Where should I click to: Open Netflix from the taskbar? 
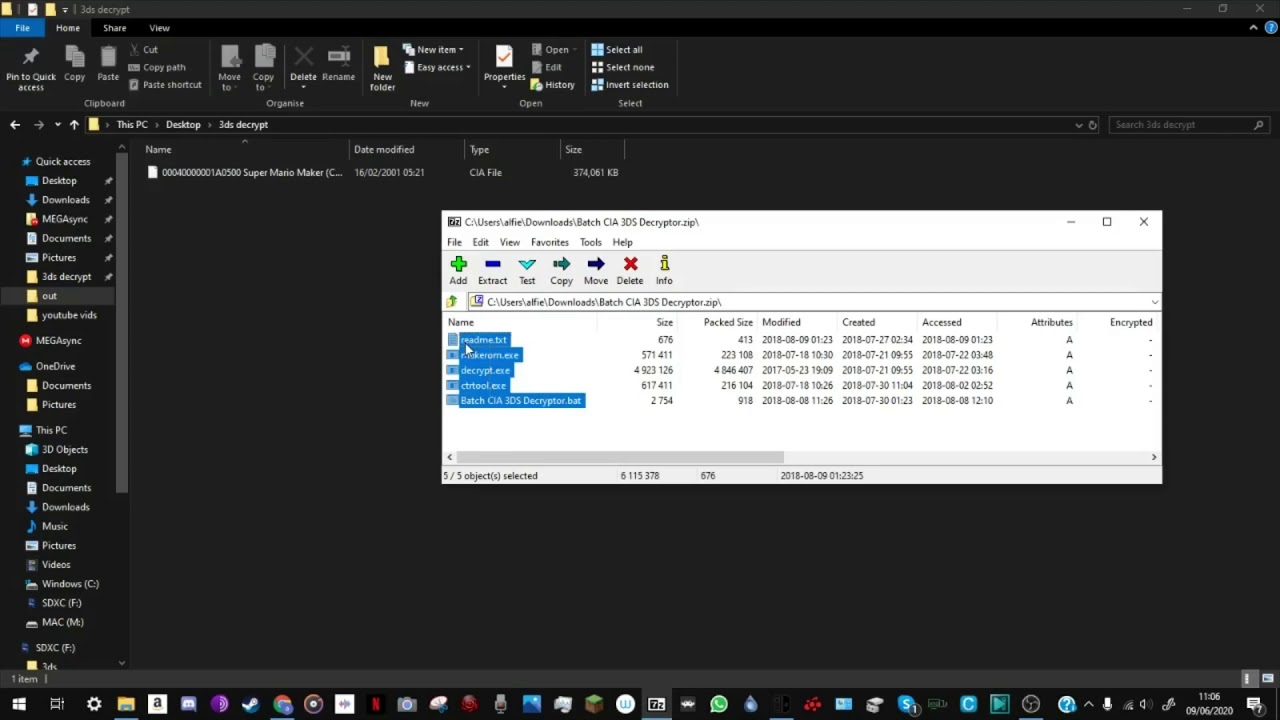(376, 704)
